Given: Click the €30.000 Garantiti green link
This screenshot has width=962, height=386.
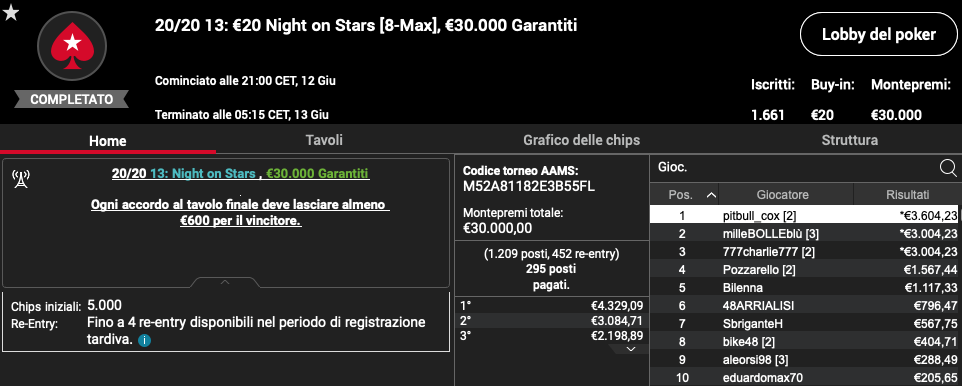Looking at the screenshot, I should pos(318,174).
